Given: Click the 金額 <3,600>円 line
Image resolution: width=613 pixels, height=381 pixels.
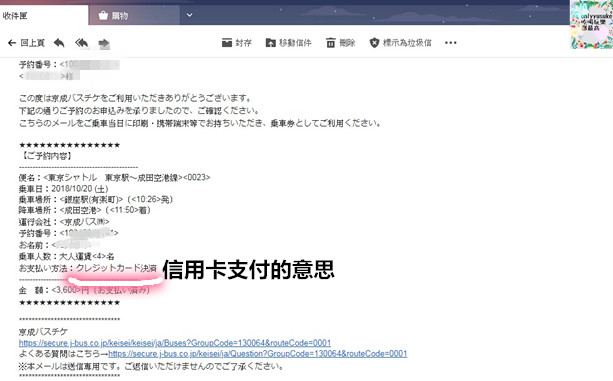Looking at the screenshot, I should [x=84, y=290].
